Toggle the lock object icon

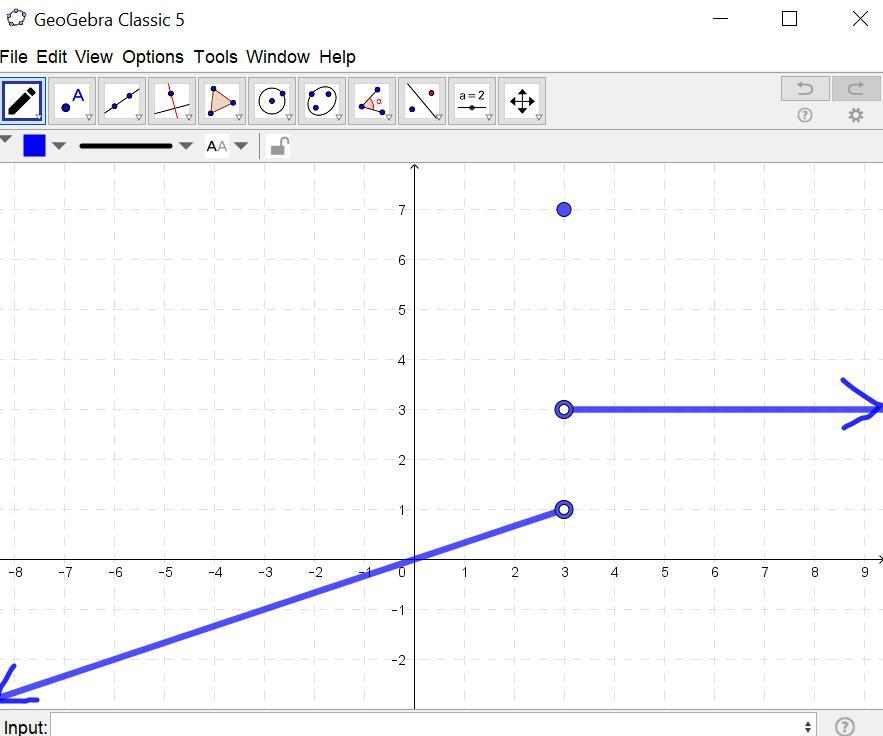(280, 146)
